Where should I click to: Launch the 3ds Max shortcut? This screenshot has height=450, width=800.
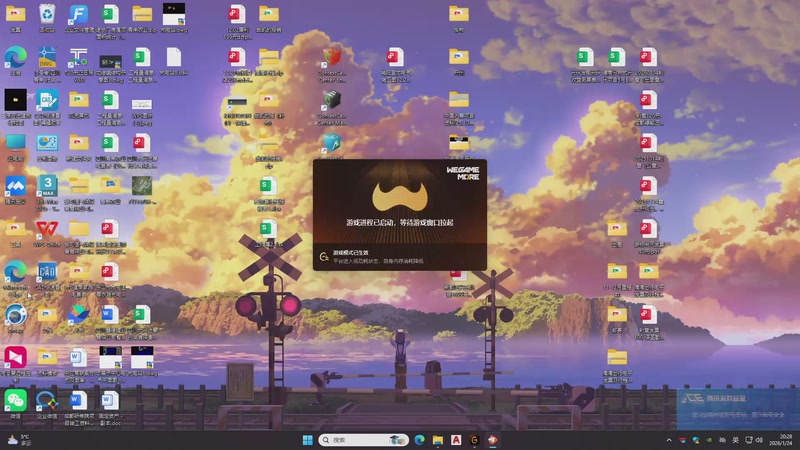click(47, 186)
